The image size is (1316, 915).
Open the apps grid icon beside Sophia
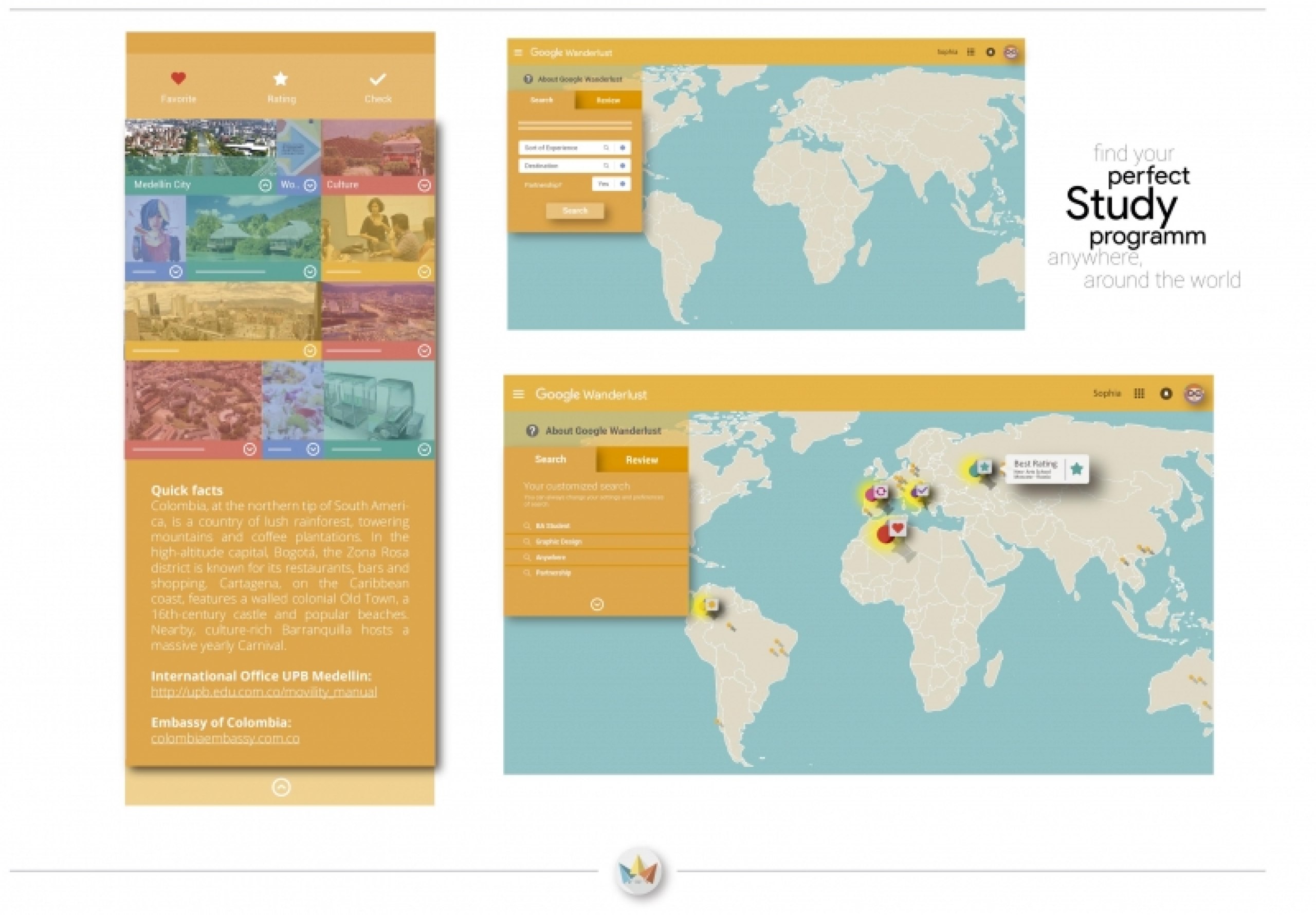point(1139,393)
